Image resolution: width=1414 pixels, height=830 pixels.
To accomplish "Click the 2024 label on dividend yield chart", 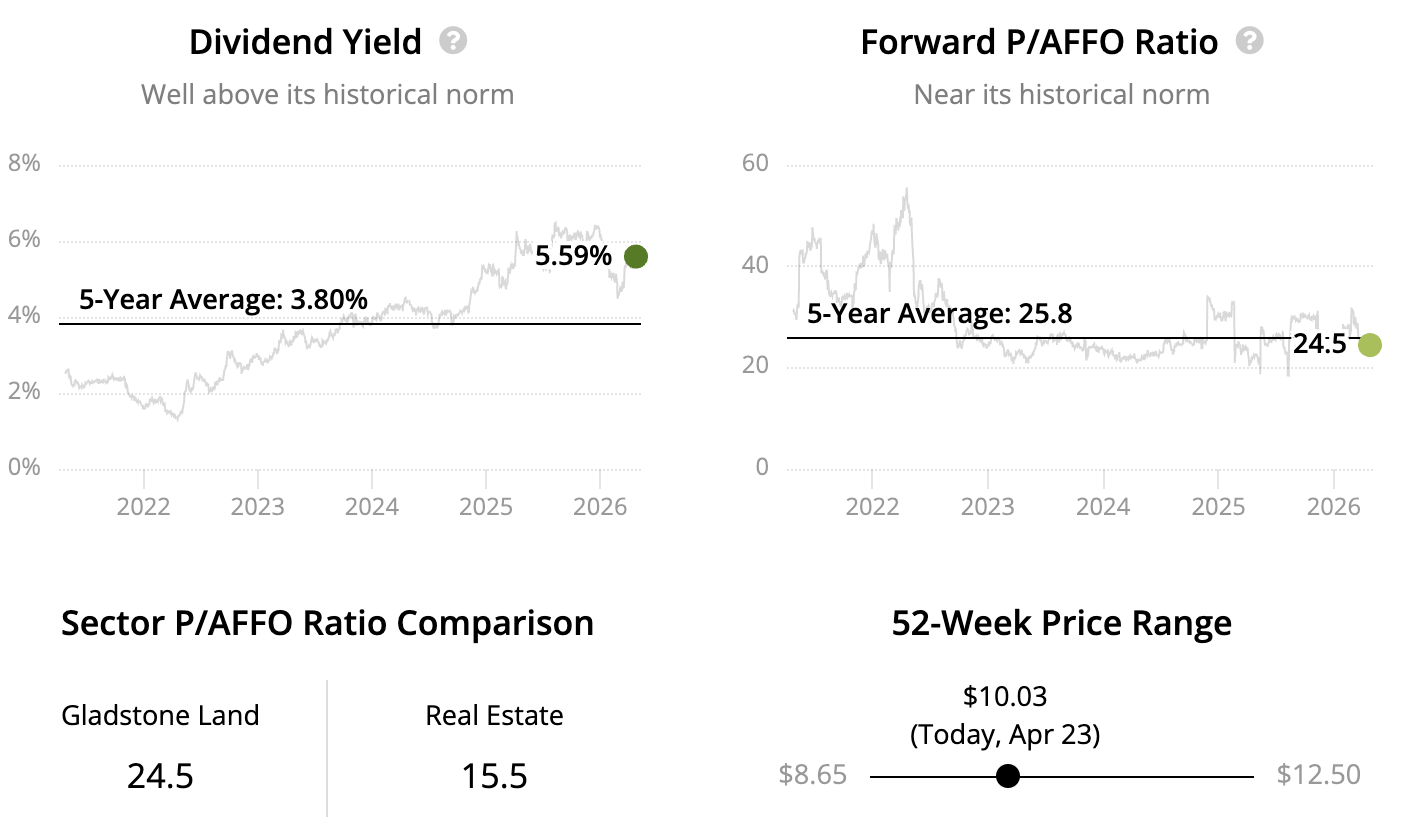I will pos(372,506).
